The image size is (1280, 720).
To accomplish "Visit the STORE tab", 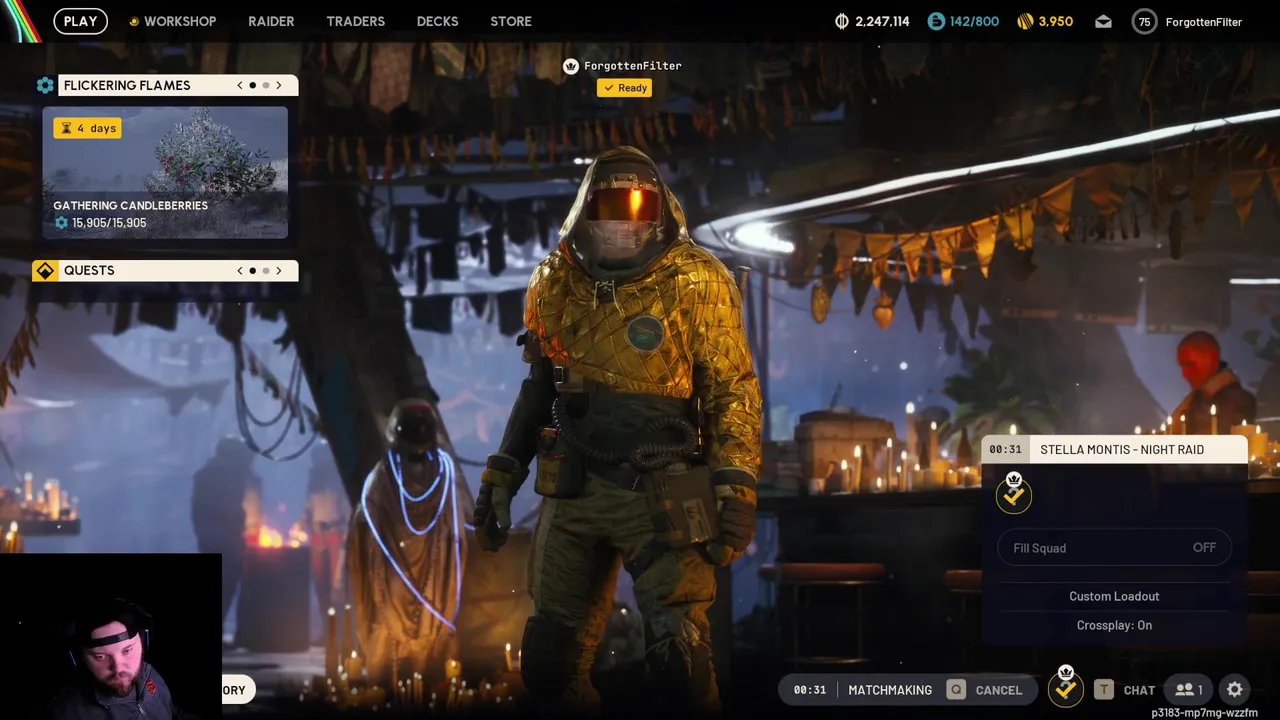I will [x=511, y=21].
